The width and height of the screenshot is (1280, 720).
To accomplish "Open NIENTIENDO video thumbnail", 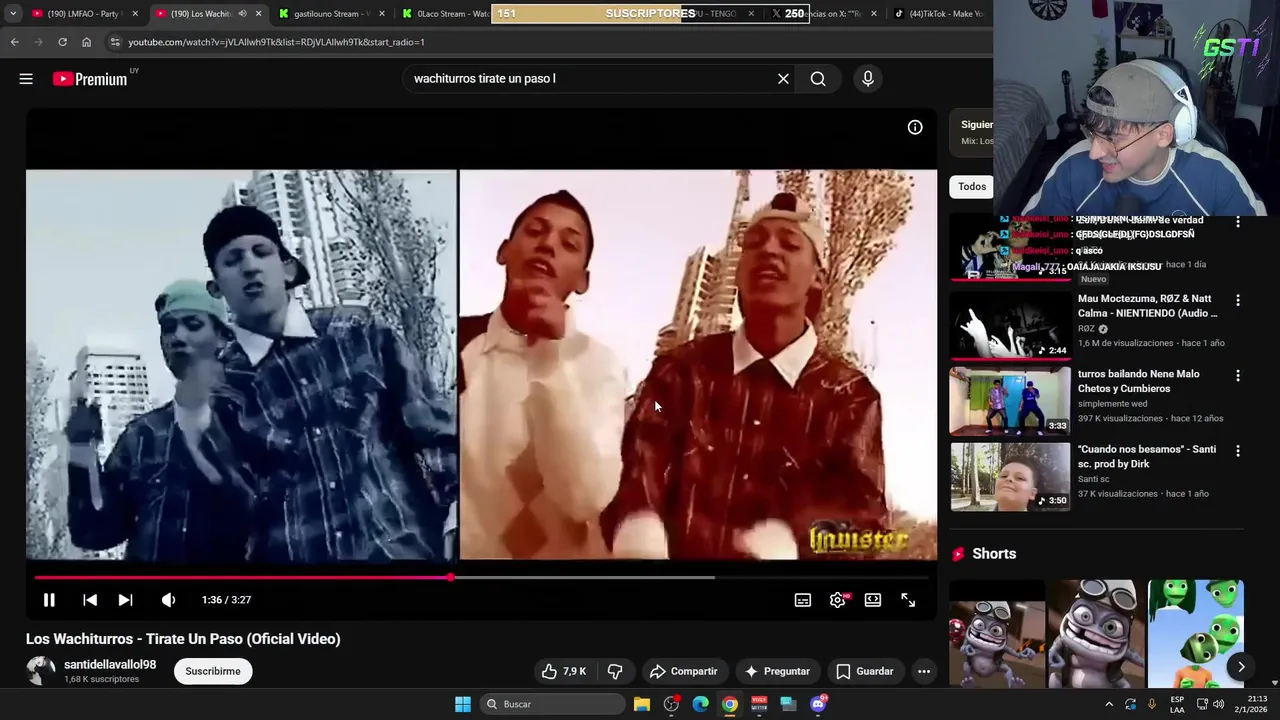I will (1010, 325).
